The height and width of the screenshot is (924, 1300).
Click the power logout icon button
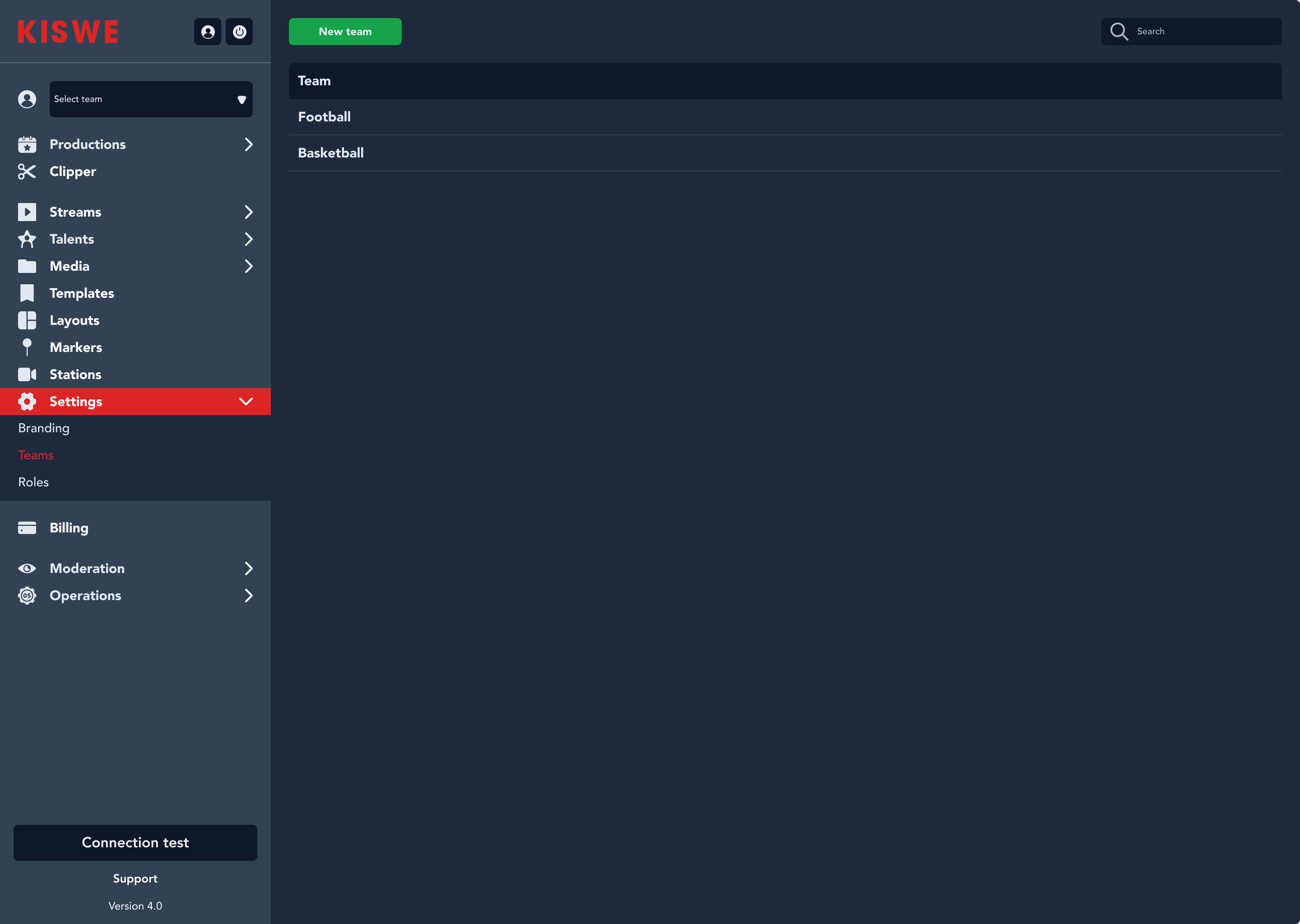(239, 32)
